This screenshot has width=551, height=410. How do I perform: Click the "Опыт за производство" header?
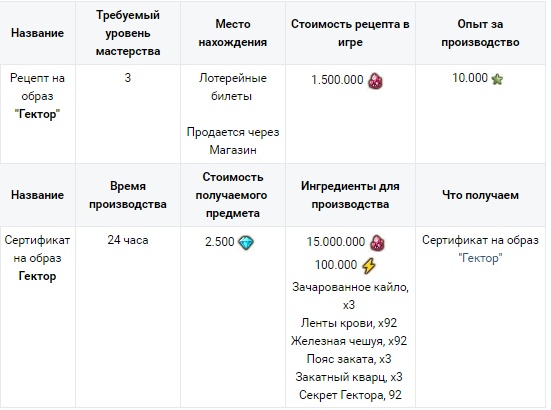click(x=480, y=33)
